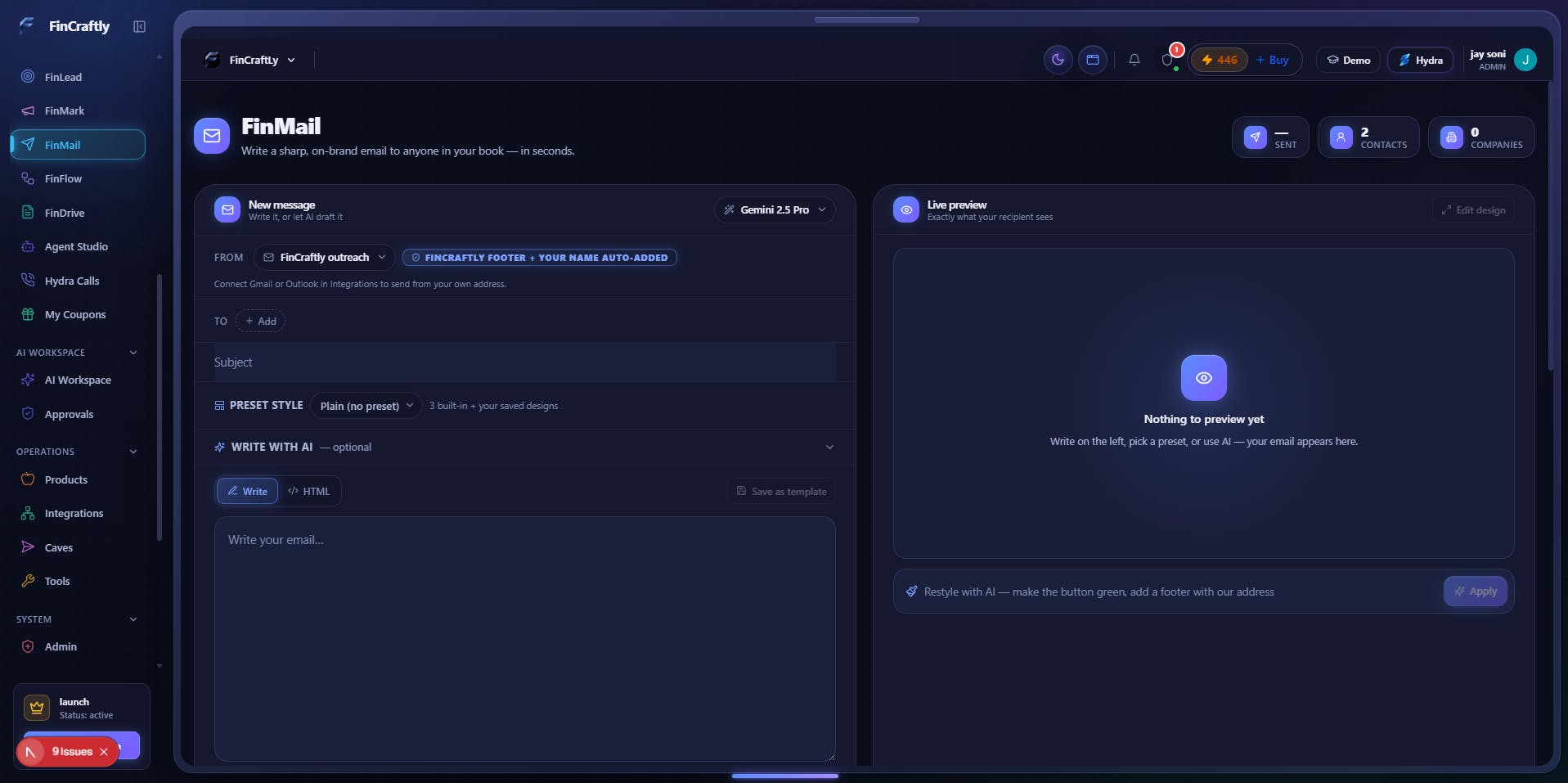Screen dimensions: 1568x783
Task: Click the large eye icon in empty preview
Action: (1204, 378)
